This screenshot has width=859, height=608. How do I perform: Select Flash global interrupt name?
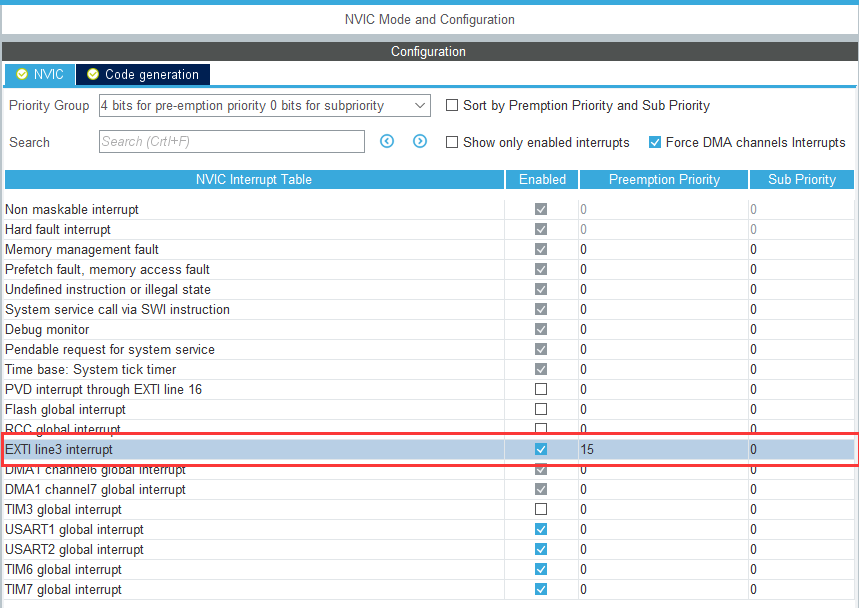tap(65, 410)
